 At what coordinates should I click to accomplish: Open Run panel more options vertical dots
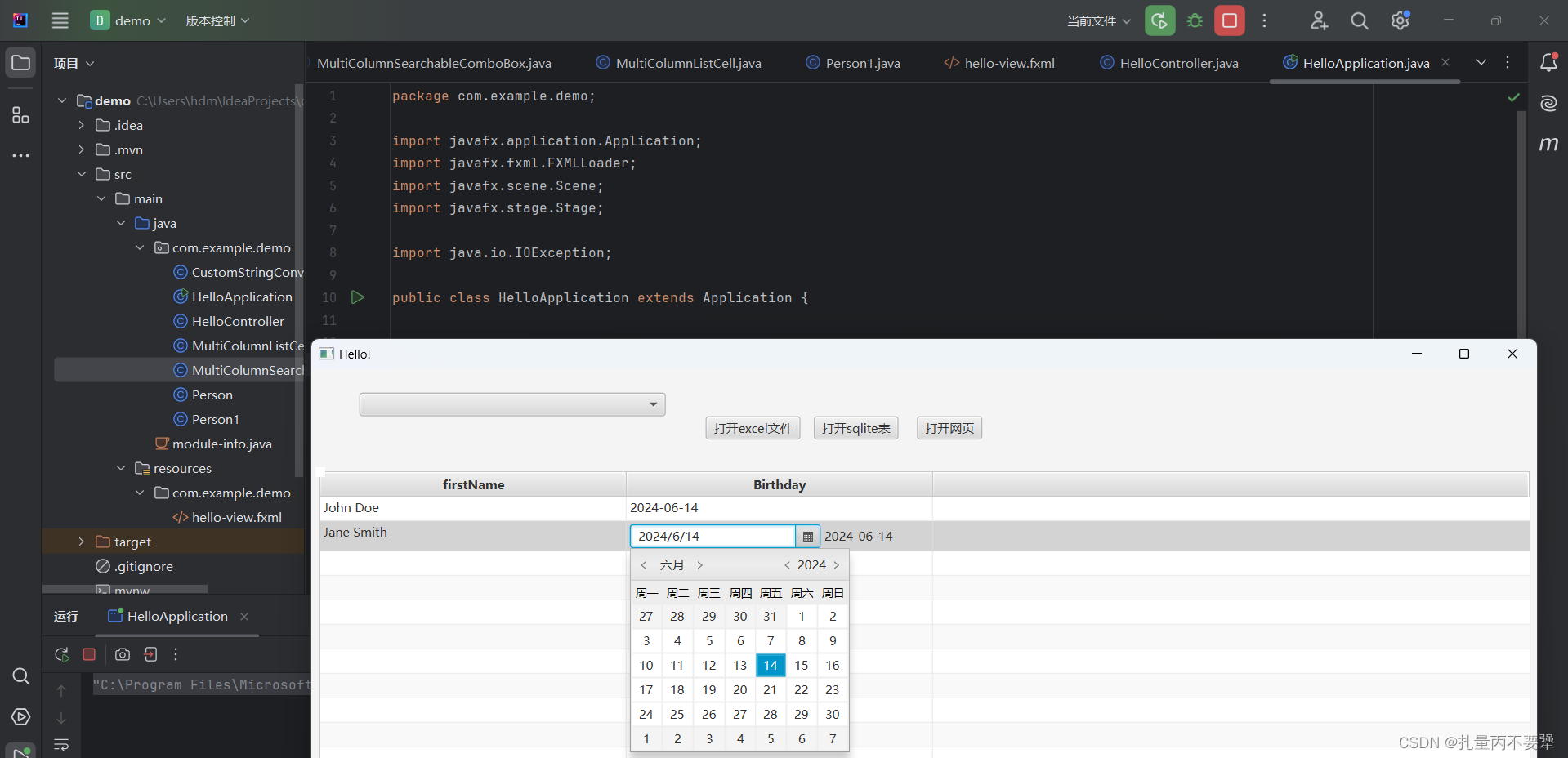tap(176, 654)
